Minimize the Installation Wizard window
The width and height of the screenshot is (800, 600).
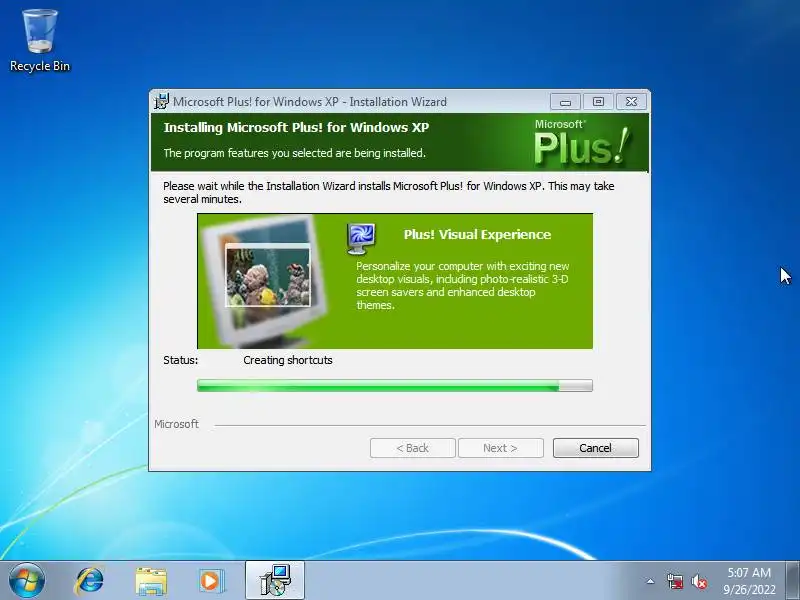click(x=565, y=102)
